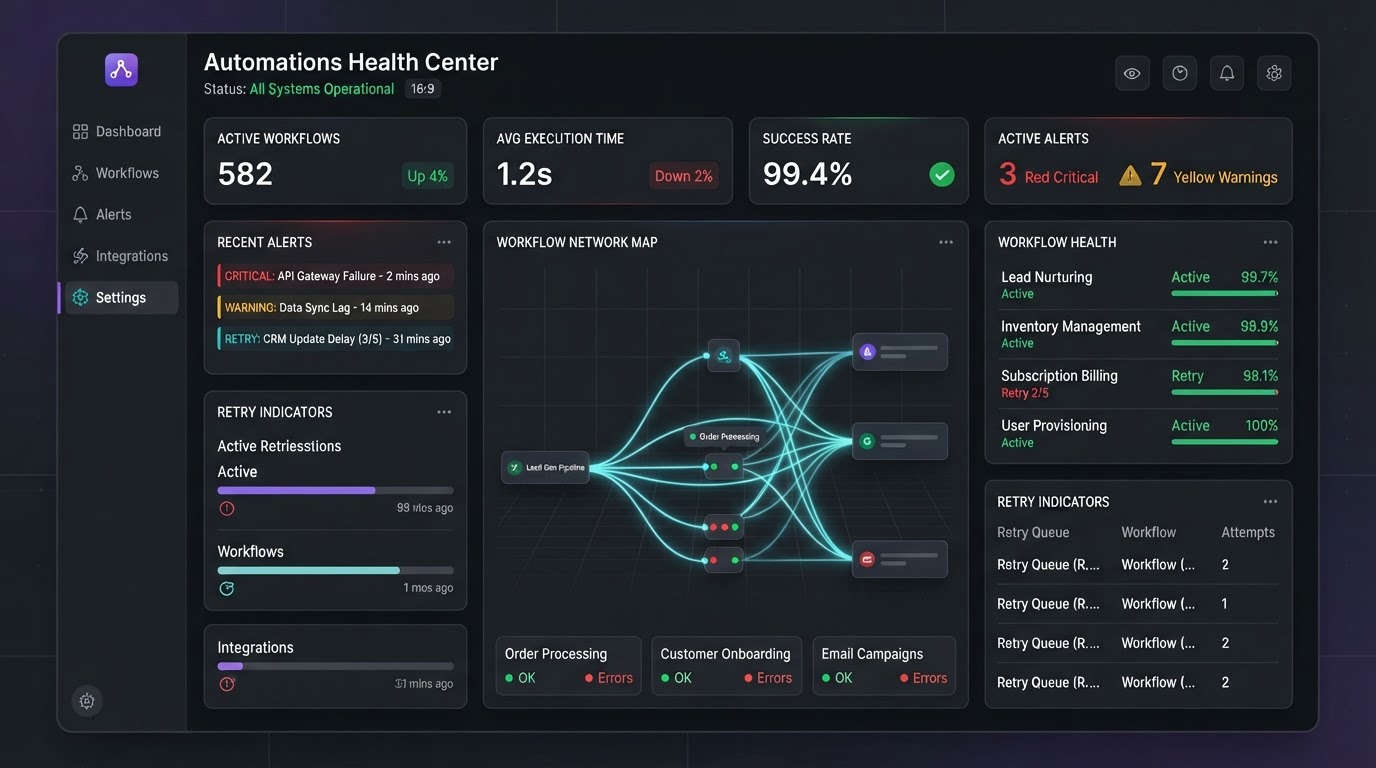This screenshot has width=1376, height=768.
Task: Toggle OK under Customer Onboarding
Action: point(677,678)
